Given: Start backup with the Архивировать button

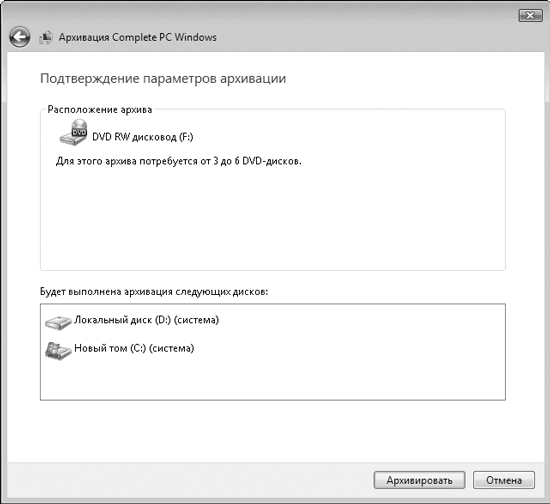Looking at the screenshot, I should coord(420,480).
